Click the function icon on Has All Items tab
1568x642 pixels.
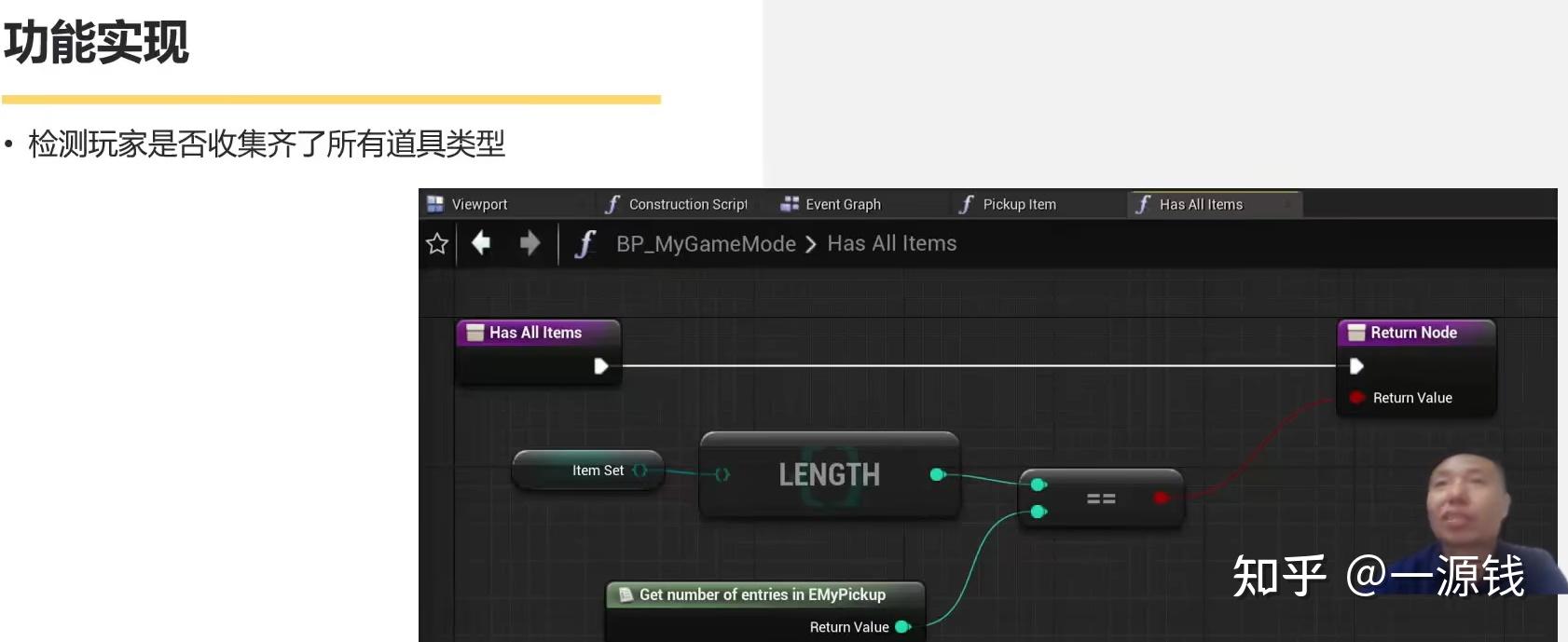point(1143,204)
